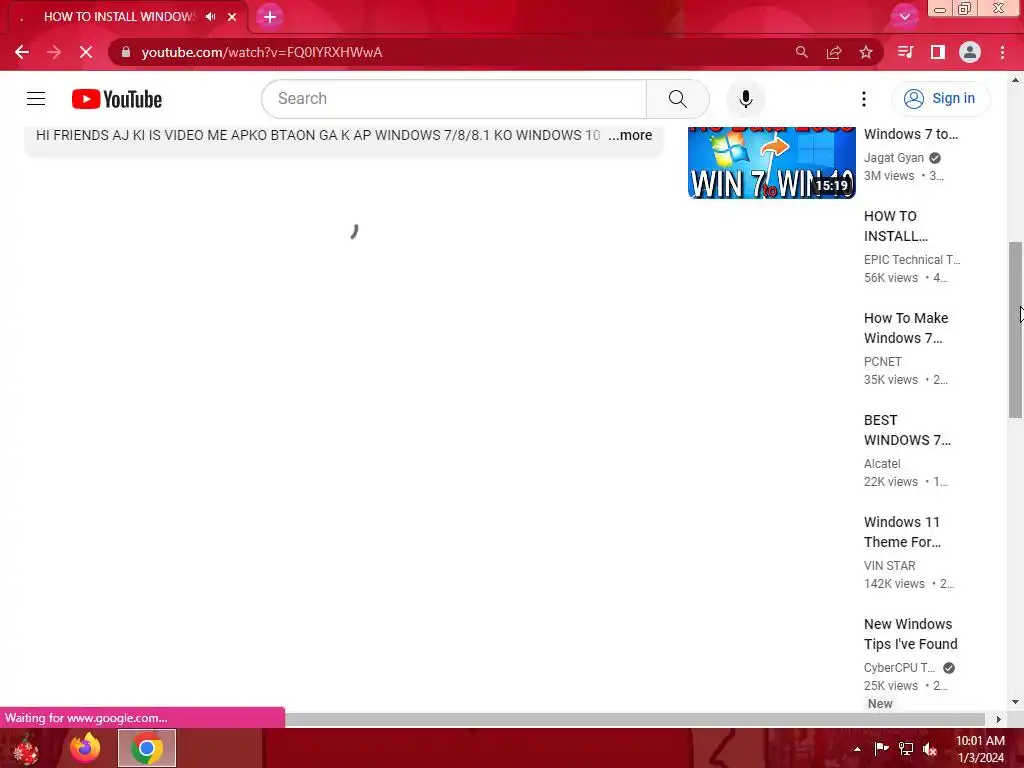
Task: Open network tray icon
Action: [906, 748]
